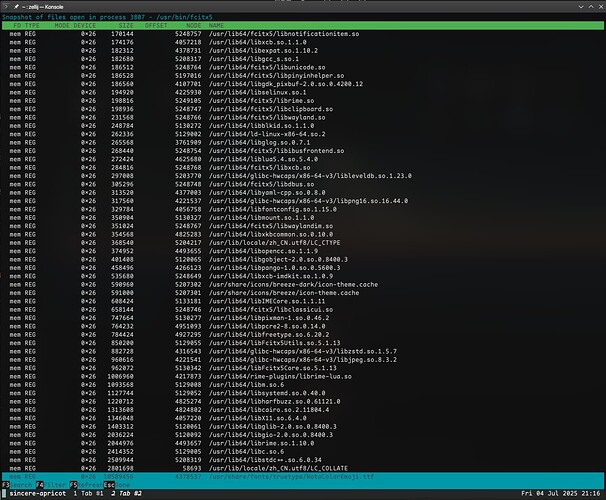Select the libpixman-1.so.0.46.2 row
Viewport: 606px width, 500px height.
[303, 318]
